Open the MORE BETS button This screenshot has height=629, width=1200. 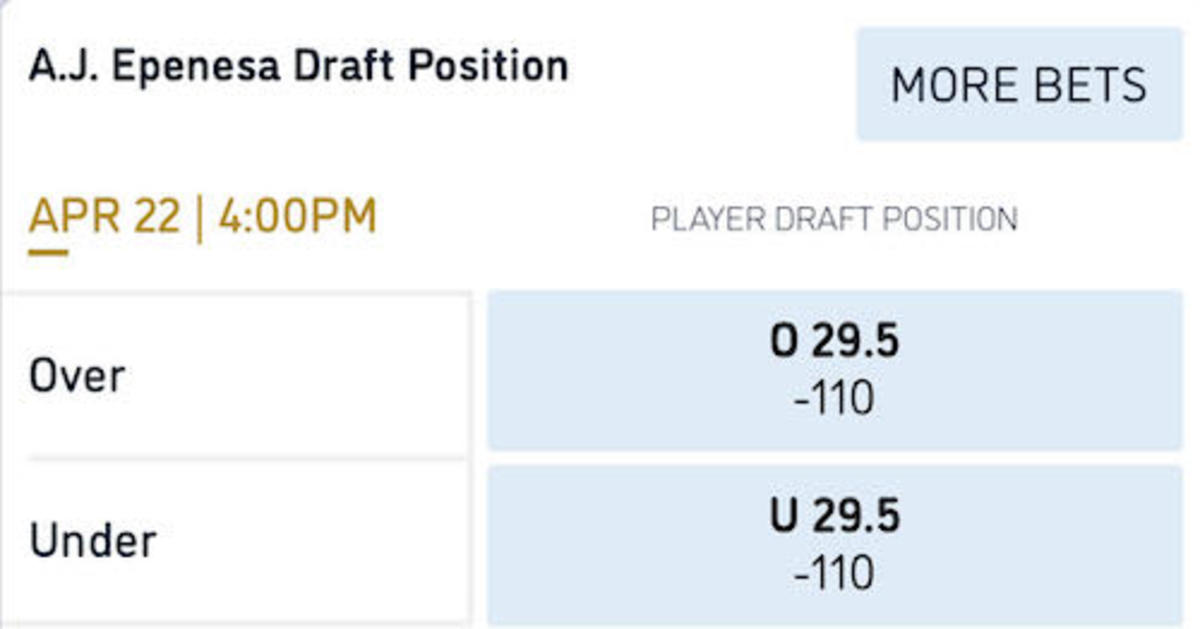[1019, 84]
